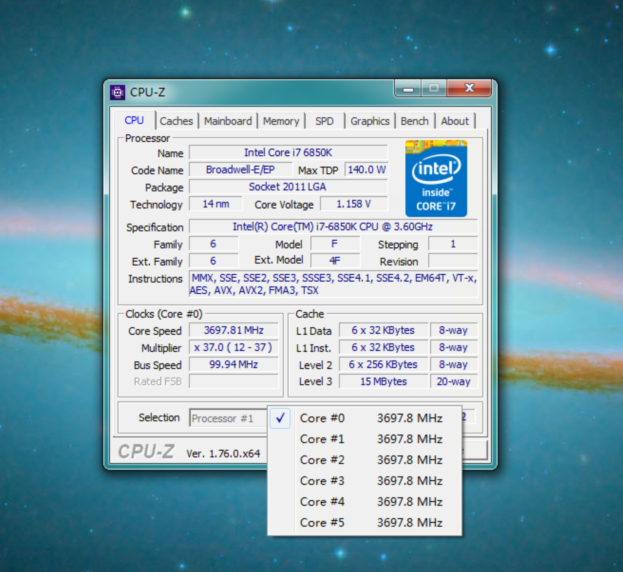
Task: Go to the Memory tab
Action: (x=281, y=121)
